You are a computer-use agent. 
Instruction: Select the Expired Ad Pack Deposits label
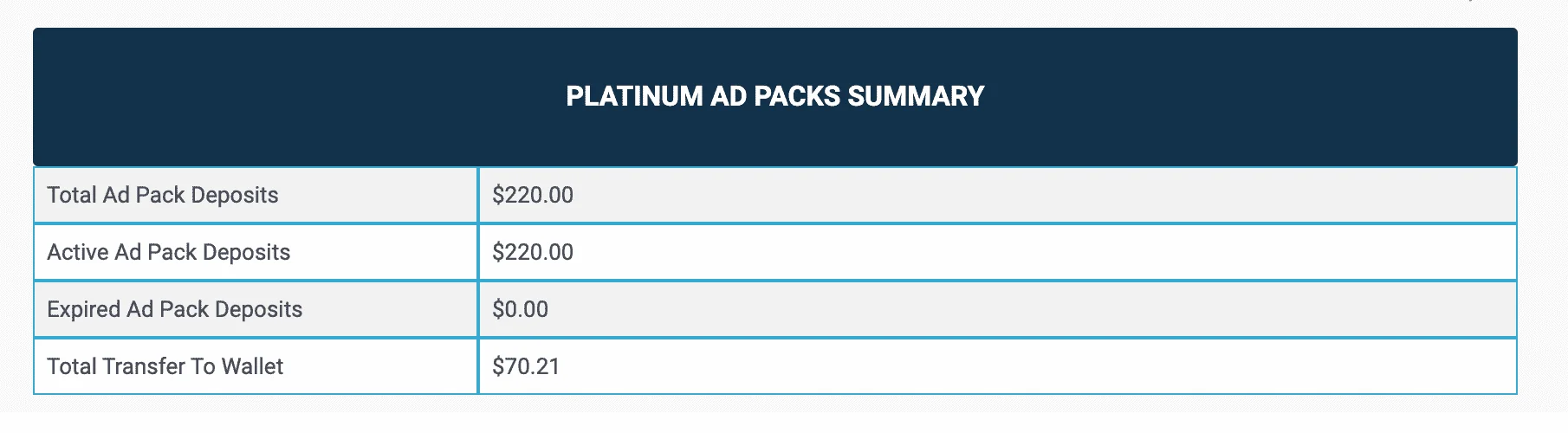click(175, 309)
